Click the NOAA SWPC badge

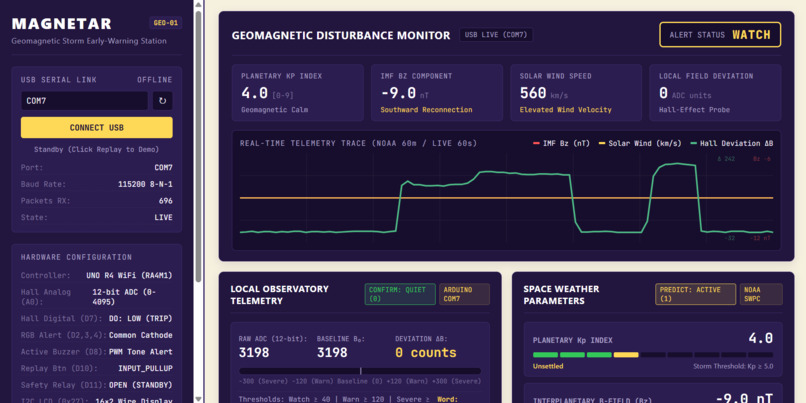coord(761,294)
